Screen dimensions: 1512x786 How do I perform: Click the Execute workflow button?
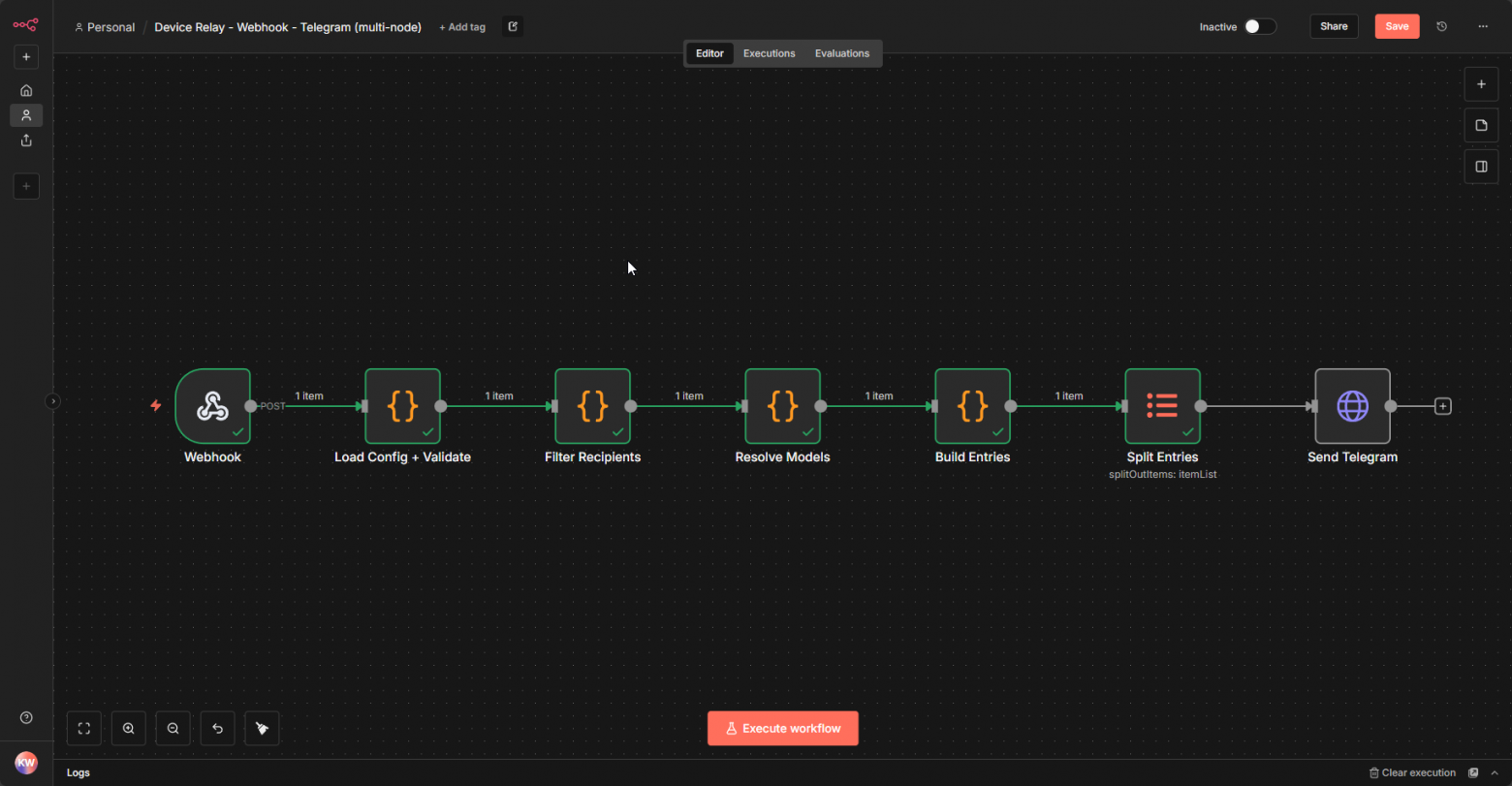782,729
